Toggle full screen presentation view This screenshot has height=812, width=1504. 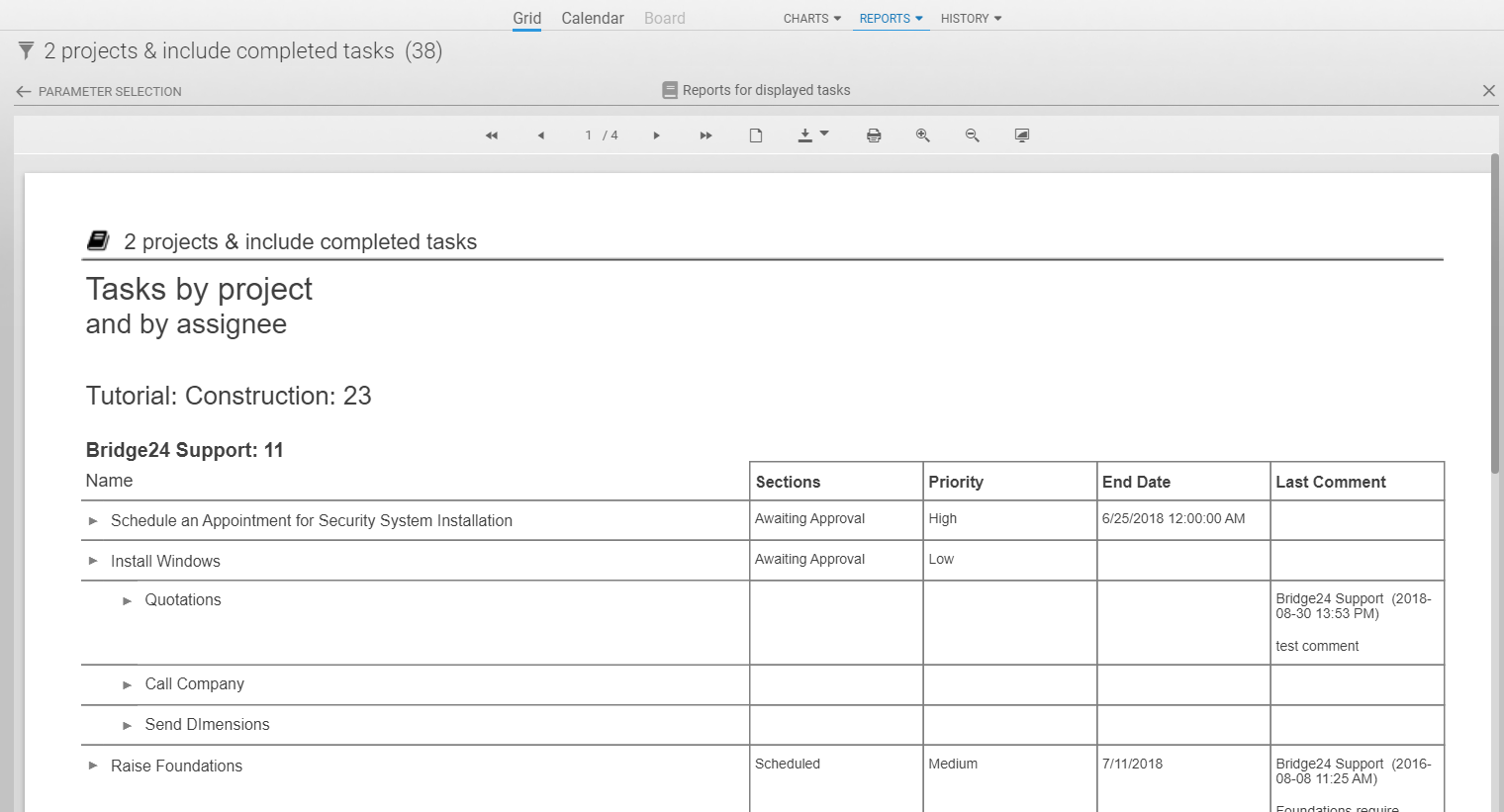(x=1022, y=135)
